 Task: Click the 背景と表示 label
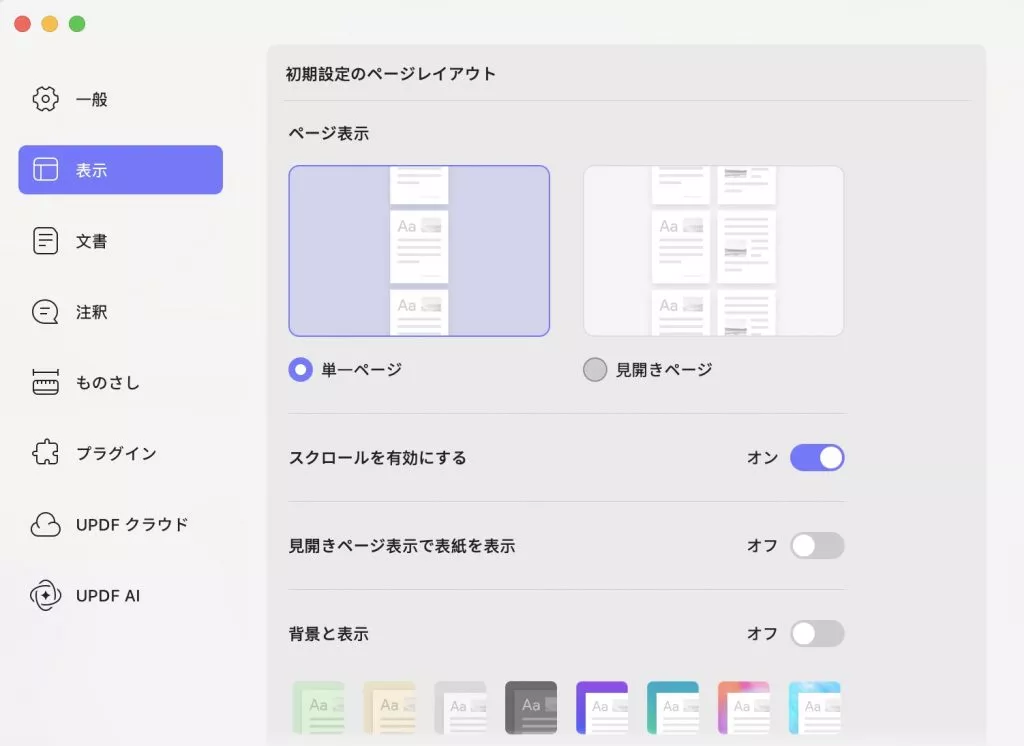pyautogui.click(x=328, y=634)
